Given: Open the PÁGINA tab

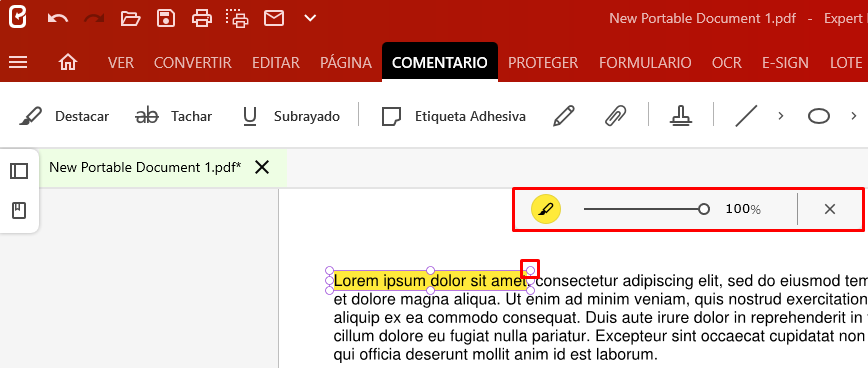Looking at the screenshot, I should (346, 63).
